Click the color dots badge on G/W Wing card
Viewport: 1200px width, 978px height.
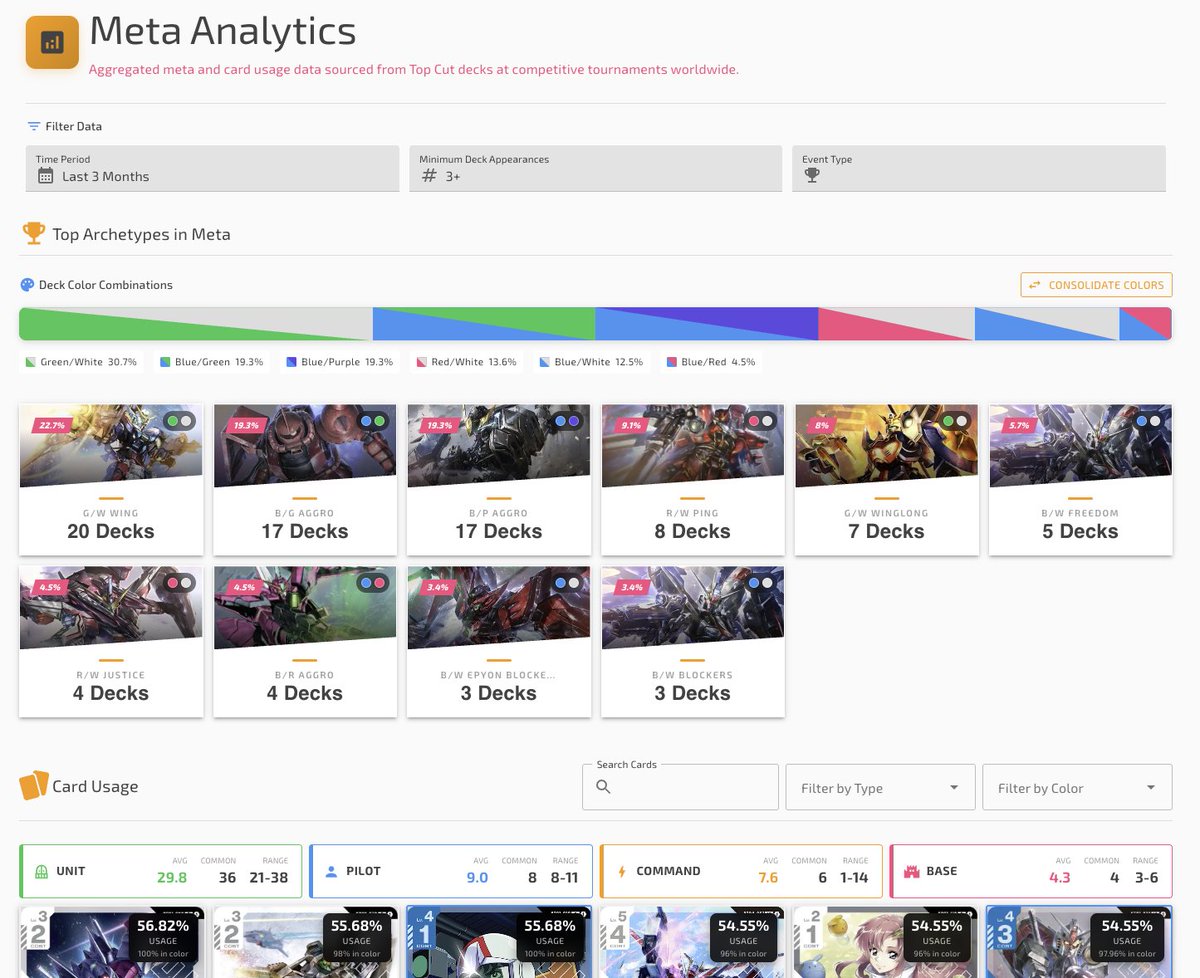pyautogui.click(x=181, y=421)
